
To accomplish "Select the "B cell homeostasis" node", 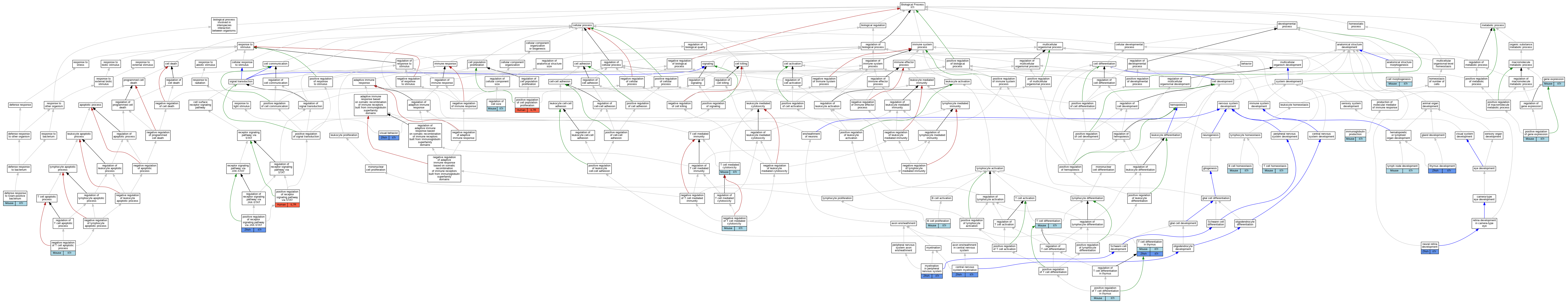I will click(x=1240, y=168).
